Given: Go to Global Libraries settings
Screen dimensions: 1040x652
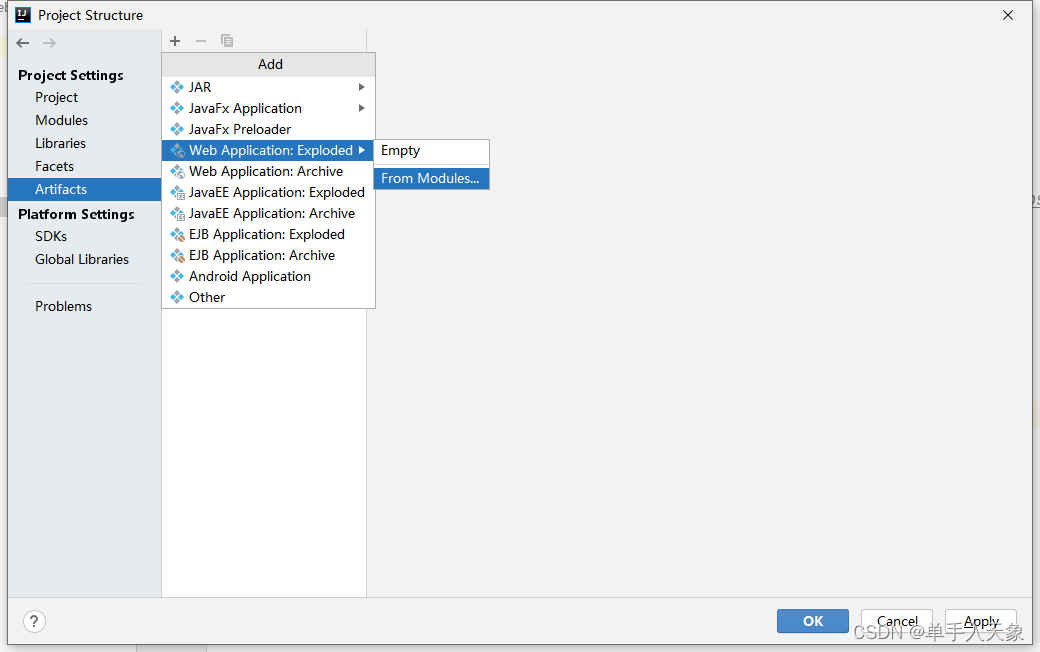Looking at the screenshot, I should [x=82, y=259].
